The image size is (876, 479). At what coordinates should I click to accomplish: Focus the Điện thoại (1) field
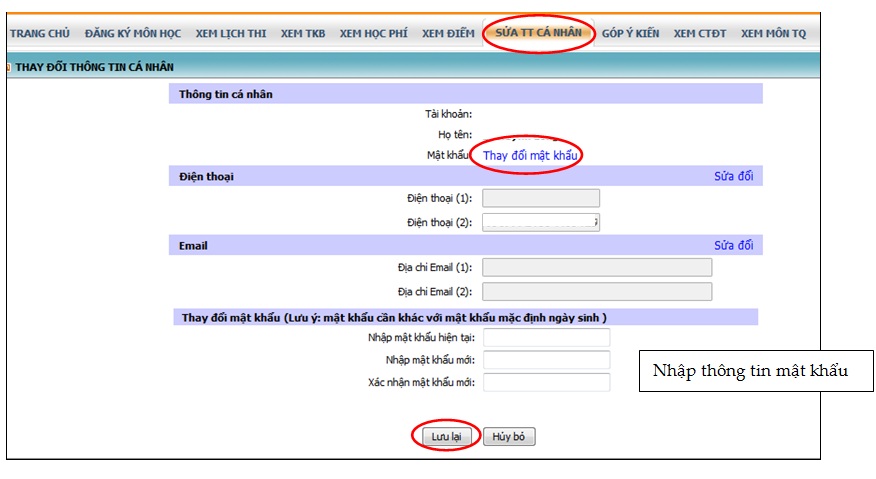coord(541,198)
